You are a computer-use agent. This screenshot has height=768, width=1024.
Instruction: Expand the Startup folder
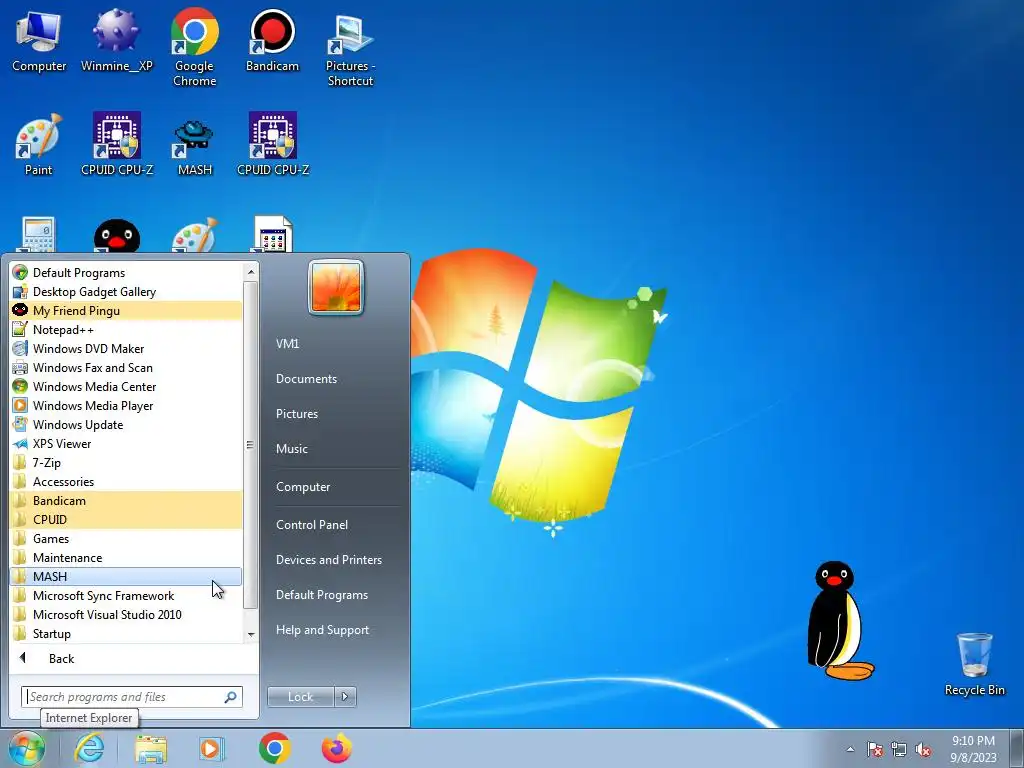point(126,633)
